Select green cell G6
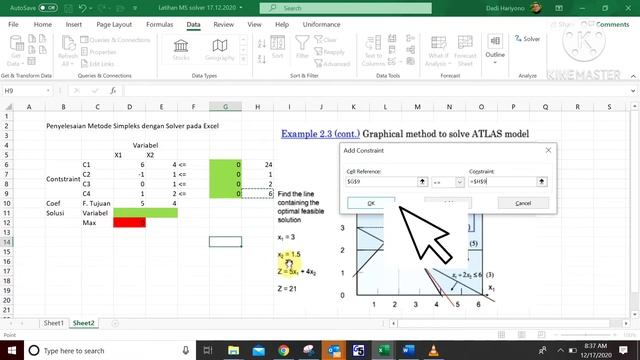Image resolution: width=640 pixels, height=360 pixels. pos(225,164)
